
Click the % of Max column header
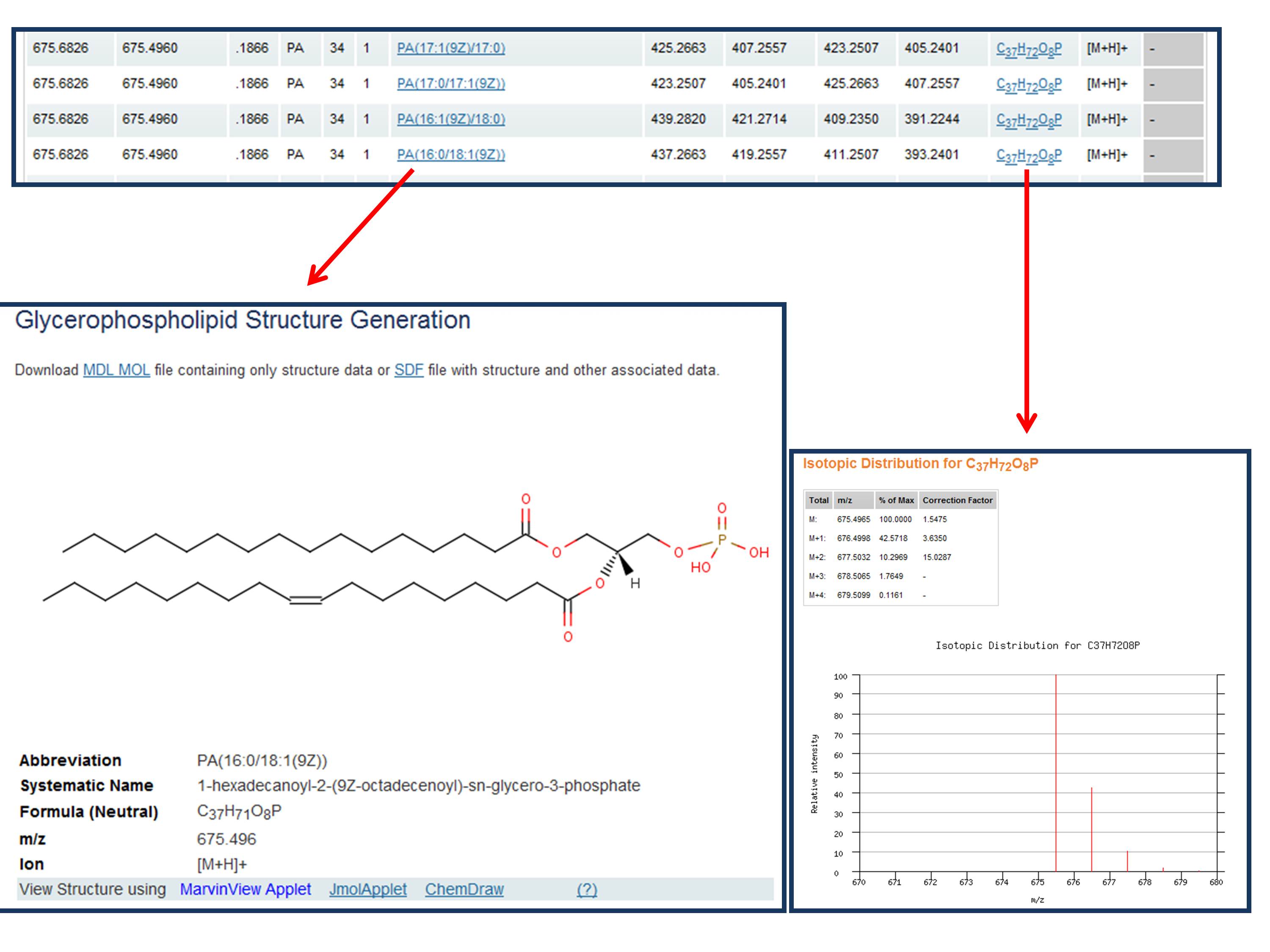896,501
